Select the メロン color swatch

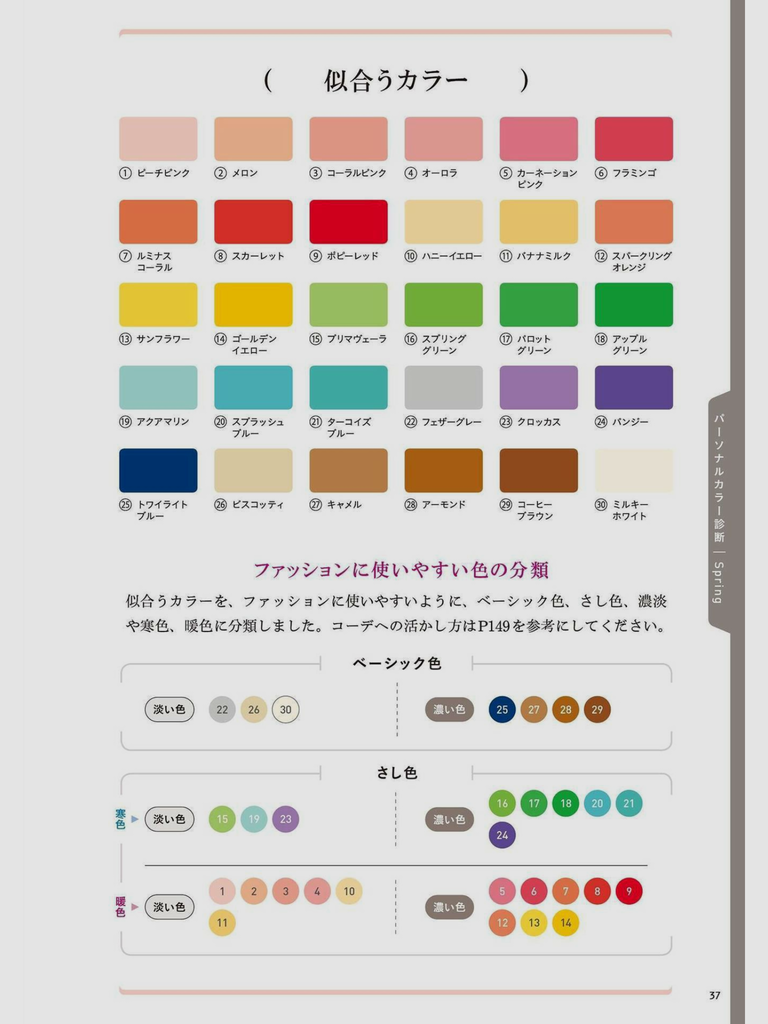pos(253,138)
